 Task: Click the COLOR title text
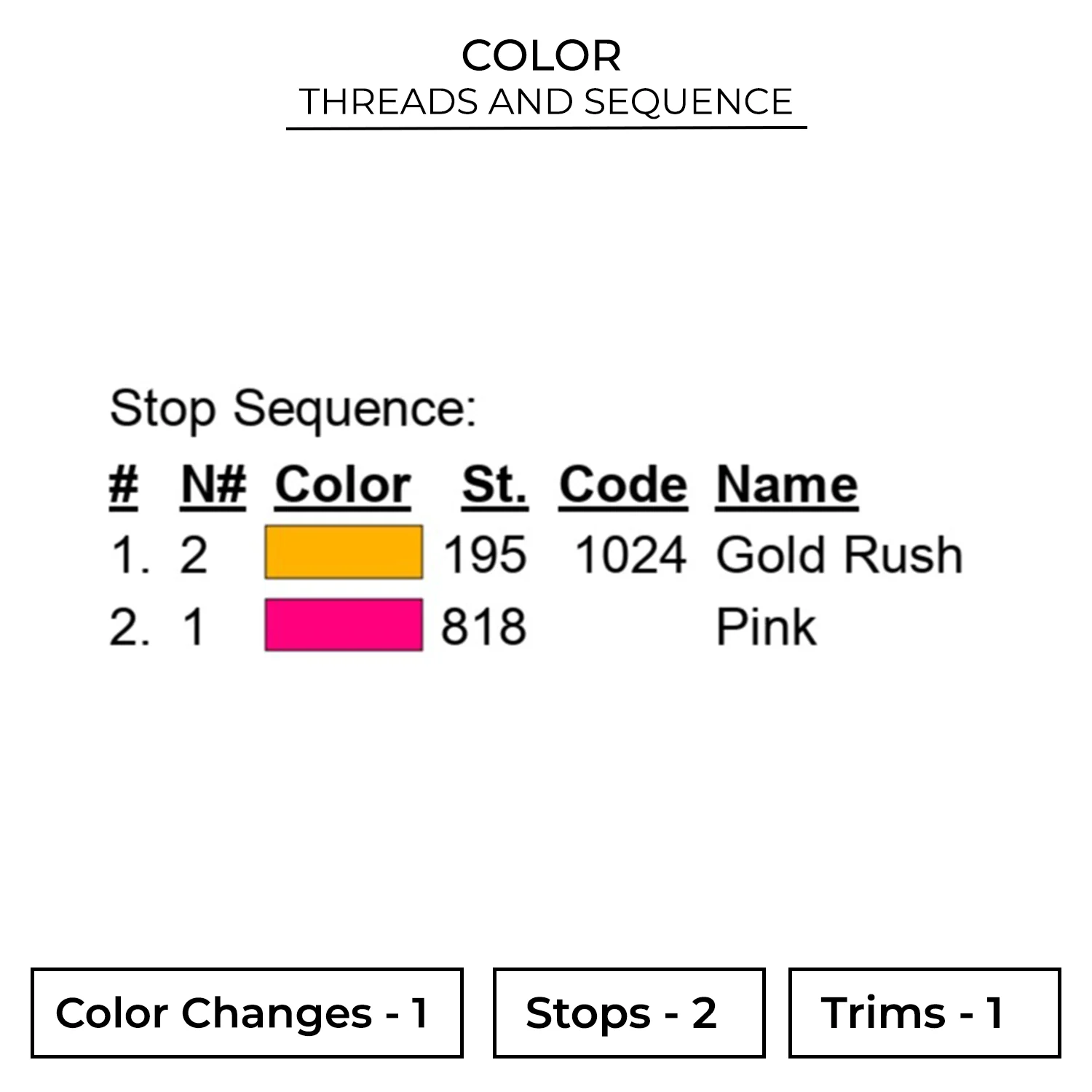pos(542,55)
